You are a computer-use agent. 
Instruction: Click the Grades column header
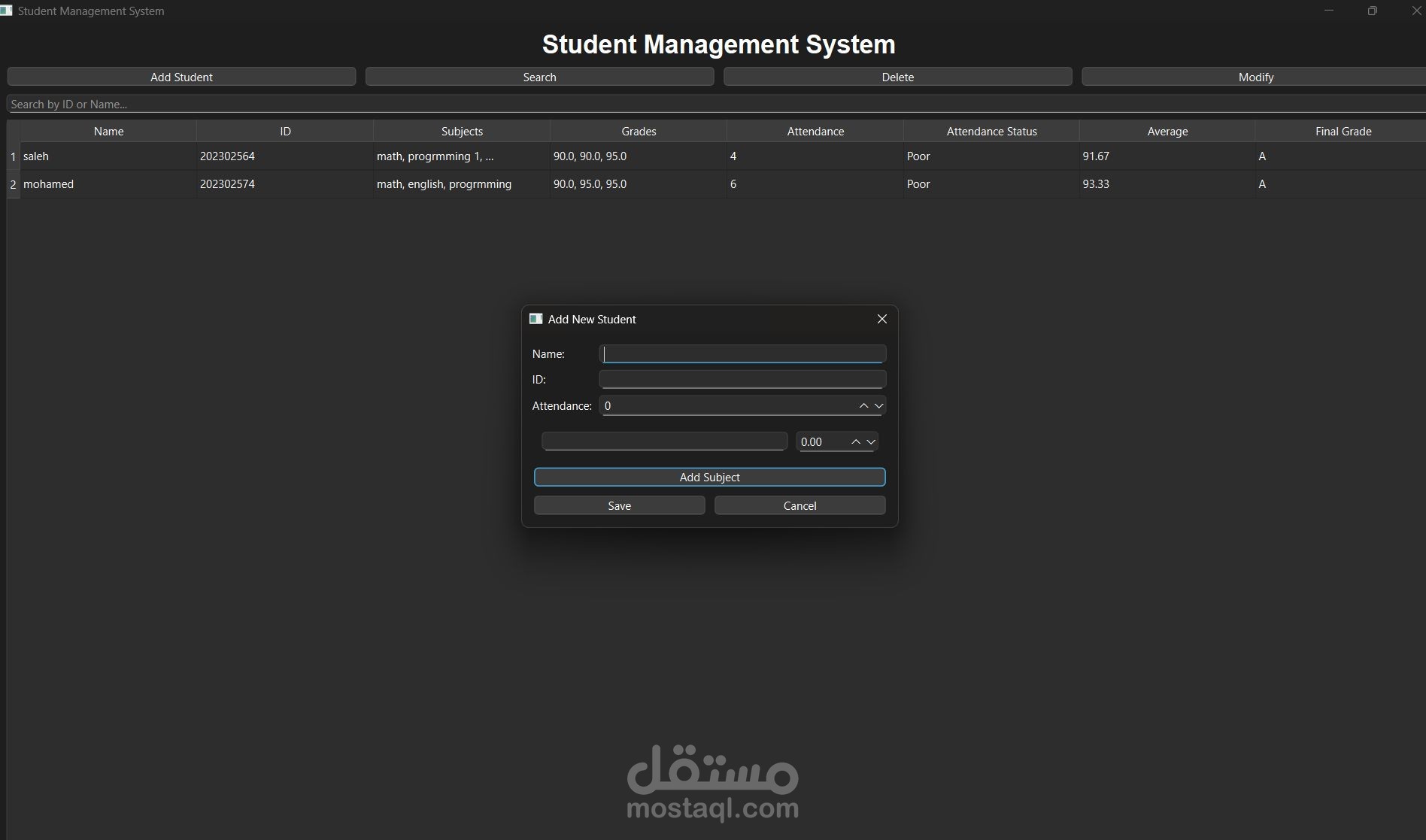coord(639,131)
